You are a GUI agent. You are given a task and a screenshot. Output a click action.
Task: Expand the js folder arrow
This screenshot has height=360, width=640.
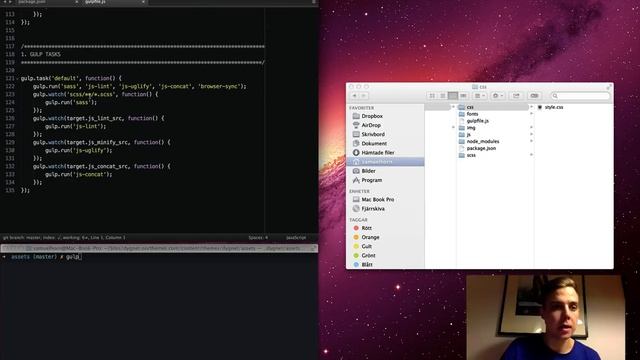pyautogui.click(x=531, y=134)
